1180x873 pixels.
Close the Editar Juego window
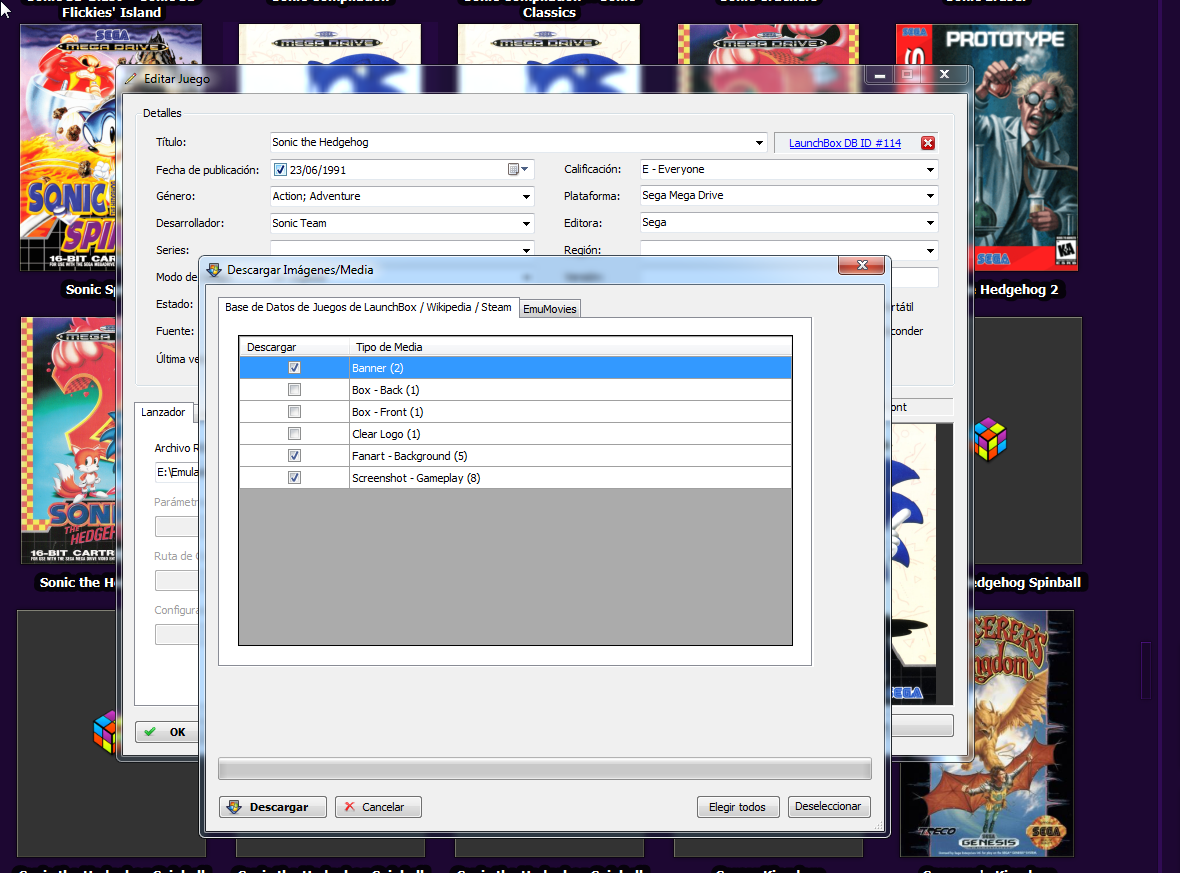tap(944, 75)
